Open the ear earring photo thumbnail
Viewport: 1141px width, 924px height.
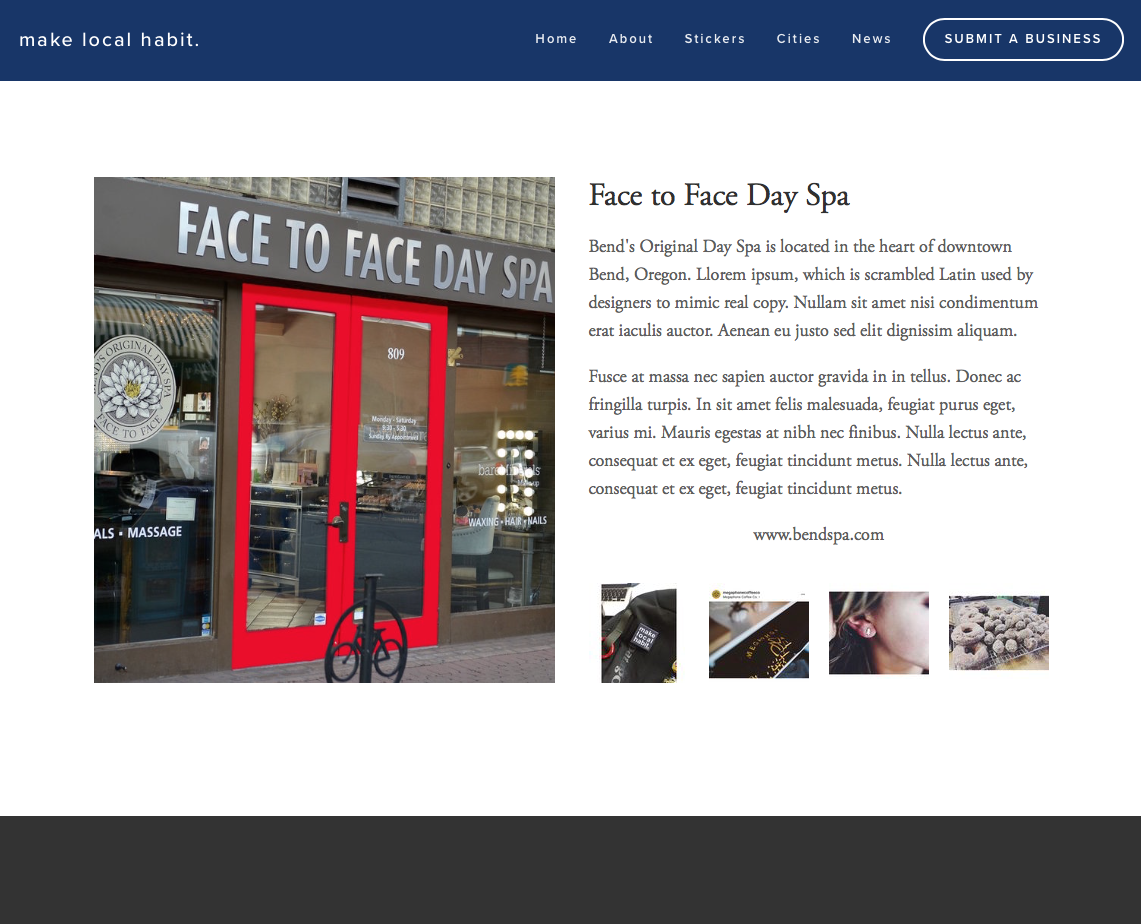click(879, 633)
